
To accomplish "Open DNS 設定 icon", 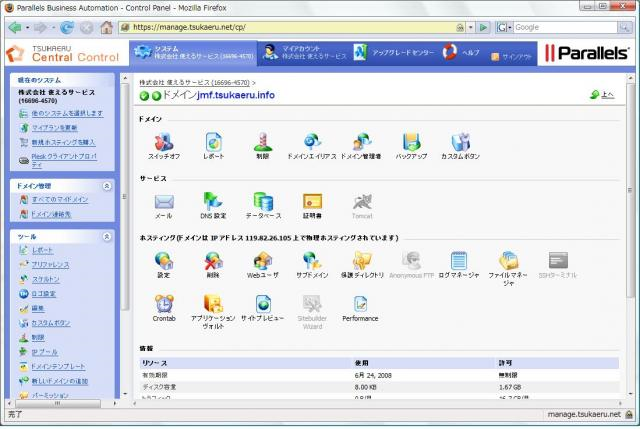I will click(213, 201).
